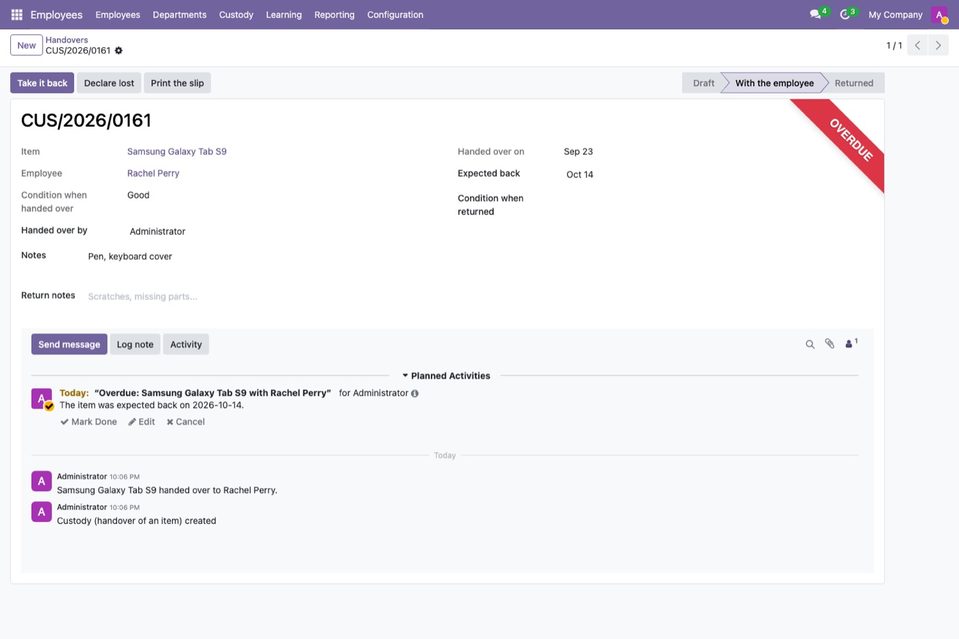Open the Learning menu

(x=284, y=15)
